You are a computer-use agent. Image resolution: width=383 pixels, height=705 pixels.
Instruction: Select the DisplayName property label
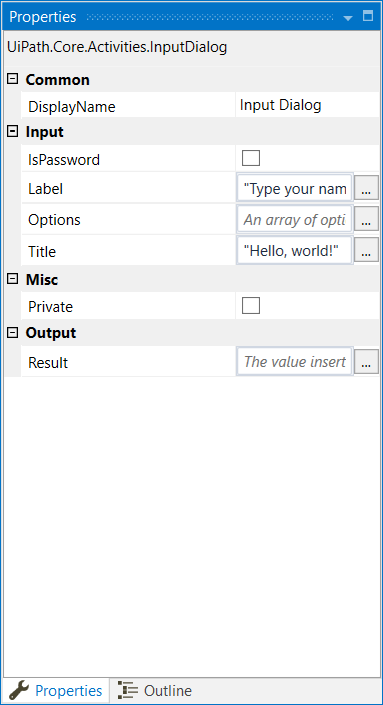72,107
